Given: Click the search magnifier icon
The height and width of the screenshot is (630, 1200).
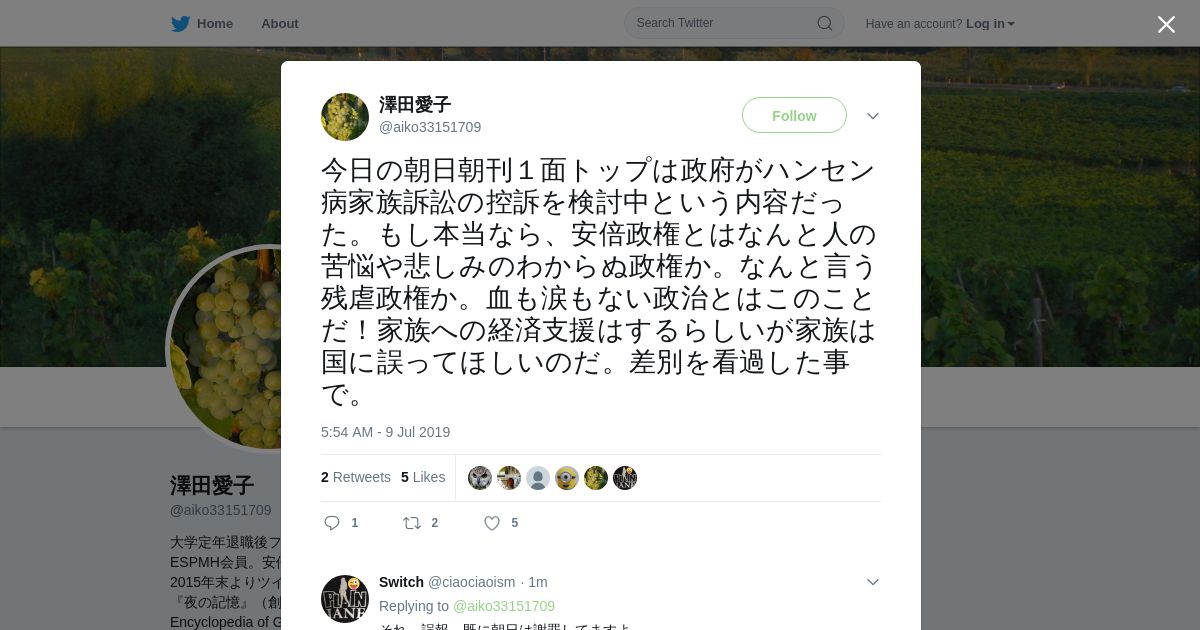Looking at the screenshot, I should point(825,23).
